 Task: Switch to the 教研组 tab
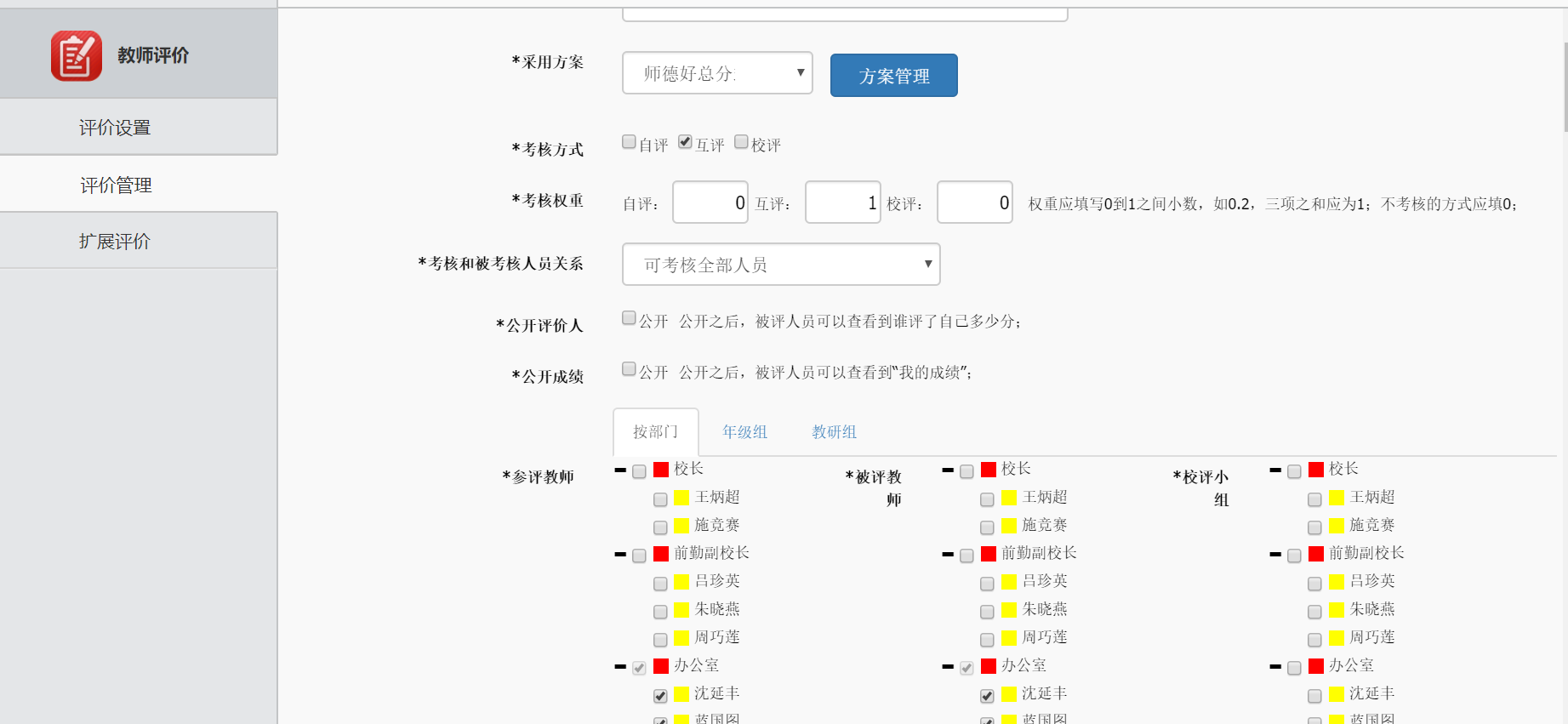(x=834, y=432)
